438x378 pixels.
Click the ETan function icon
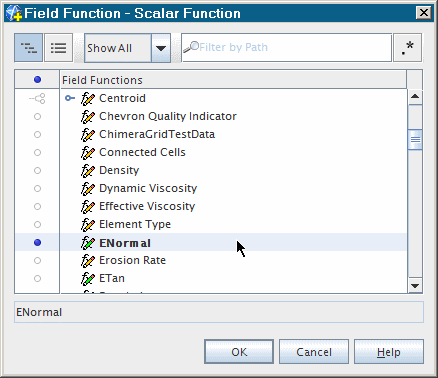coord(88,279)
